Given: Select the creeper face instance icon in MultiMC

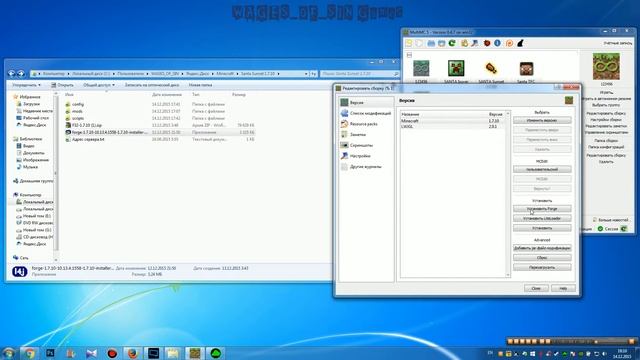Looking at the screenshot, I should click(456, 69).
